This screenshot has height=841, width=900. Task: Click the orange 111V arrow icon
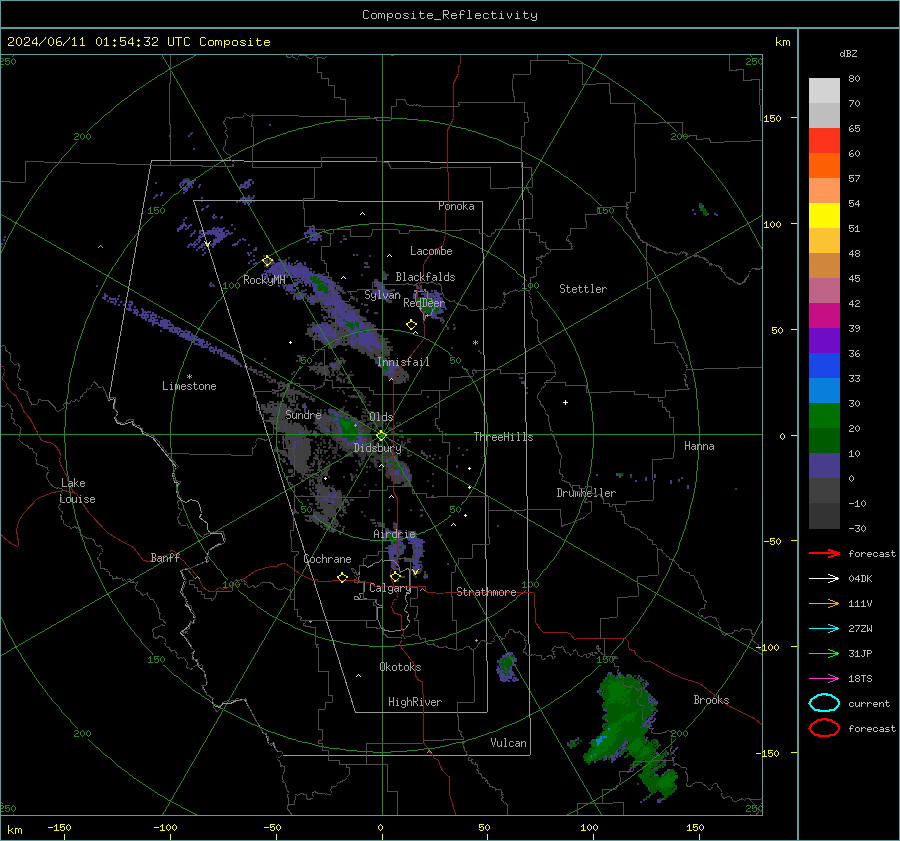click(x=824, y=603)
